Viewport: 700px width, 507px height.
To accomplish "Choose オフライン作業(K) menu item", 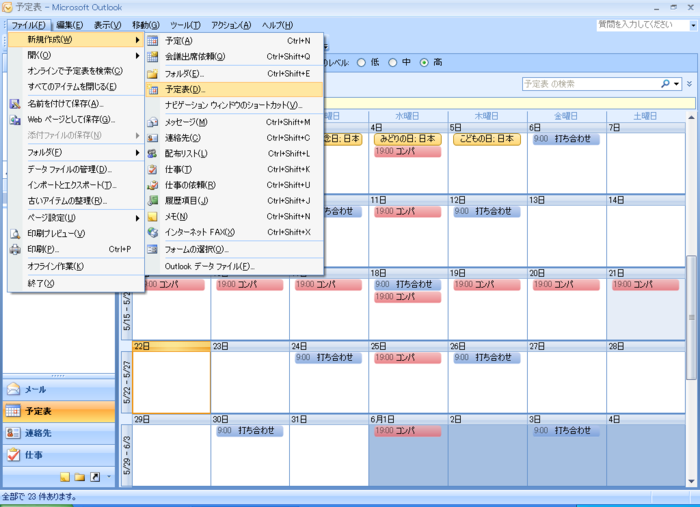I will click(76, 266).
